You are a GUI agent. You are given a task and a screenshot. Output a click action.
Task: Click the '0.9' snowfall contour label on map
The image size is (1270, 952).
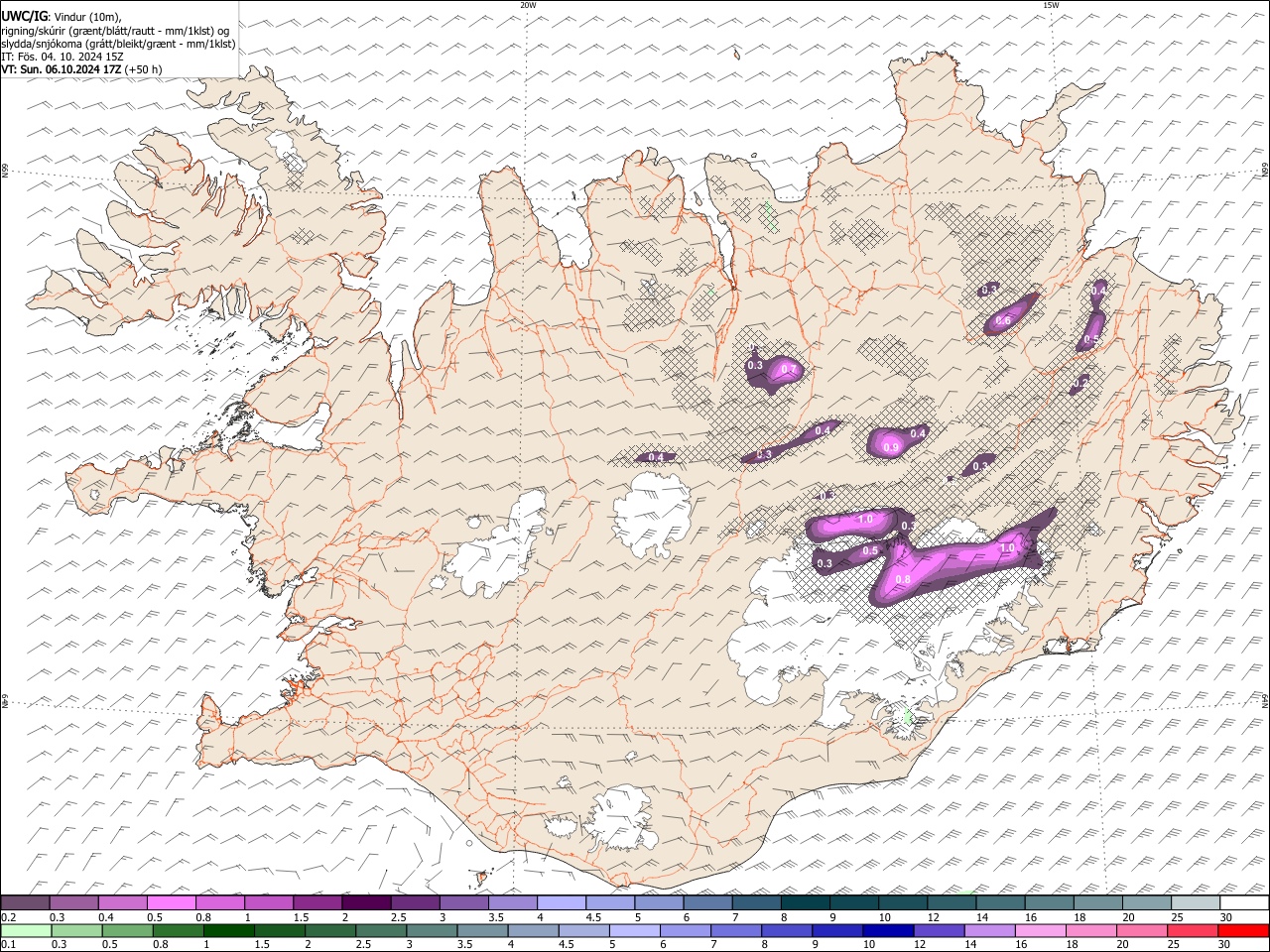(x=891, y=448)
